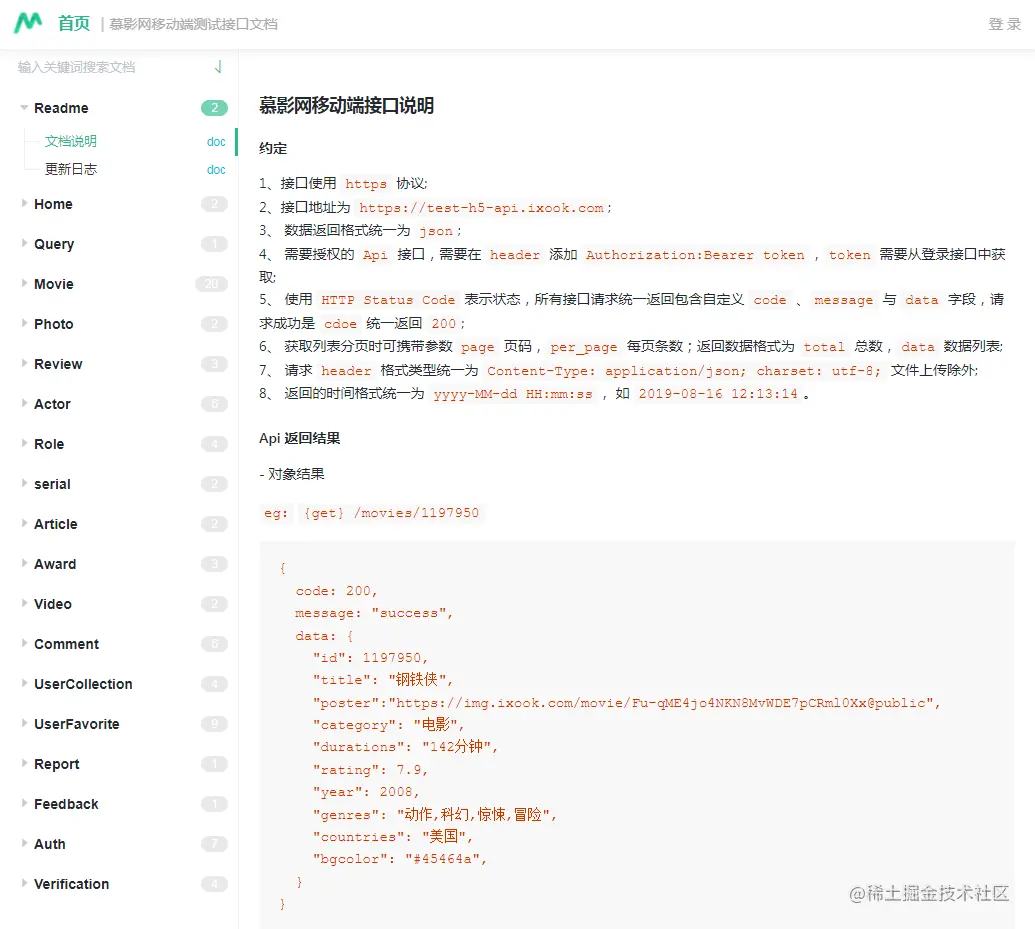Open the Feedback category label
Screen dimensions: 1035x929
(x=66, y=804)
